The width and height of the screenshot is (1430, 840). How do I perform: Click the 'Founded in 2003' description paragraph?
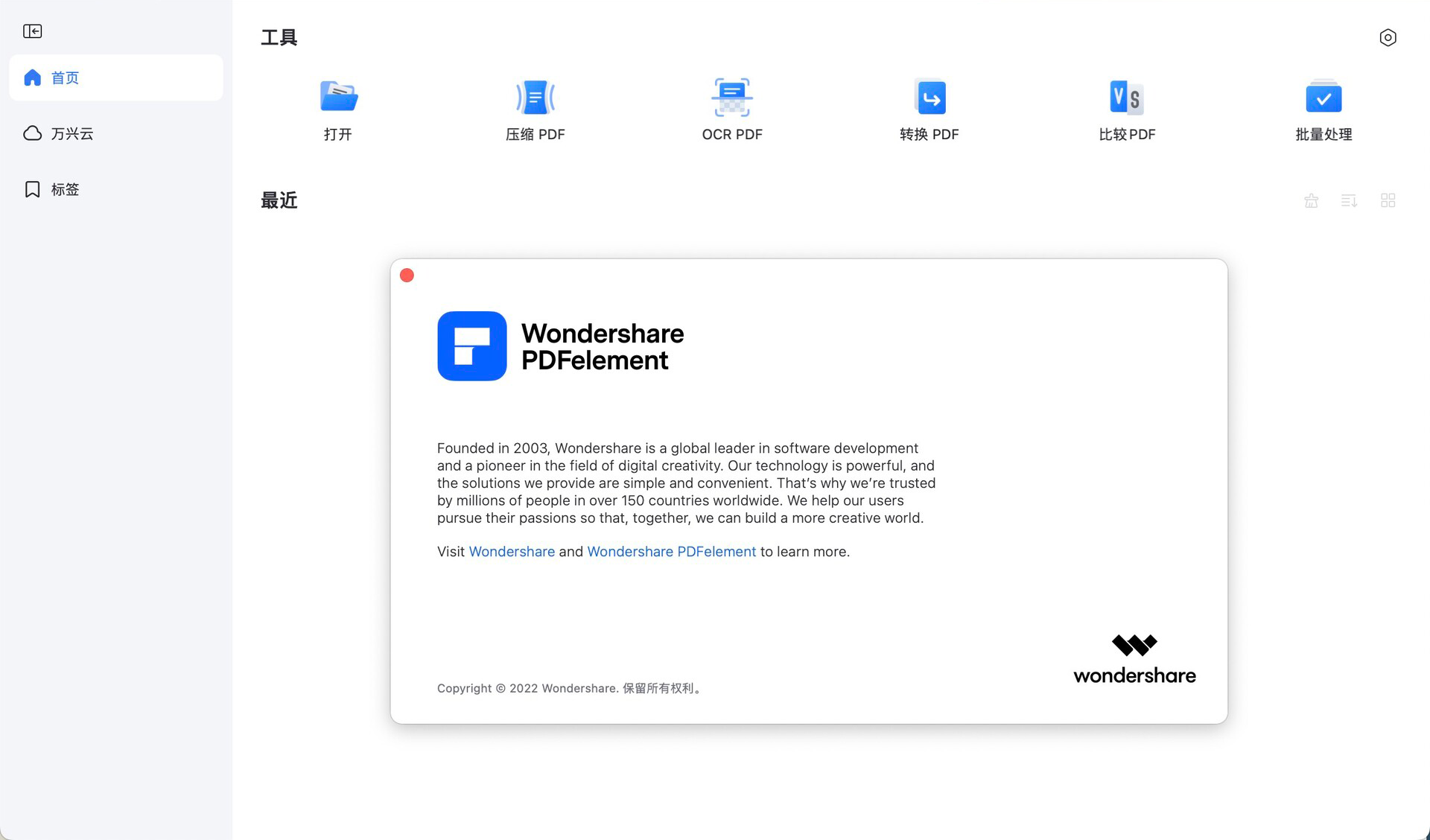click(687, 483)
